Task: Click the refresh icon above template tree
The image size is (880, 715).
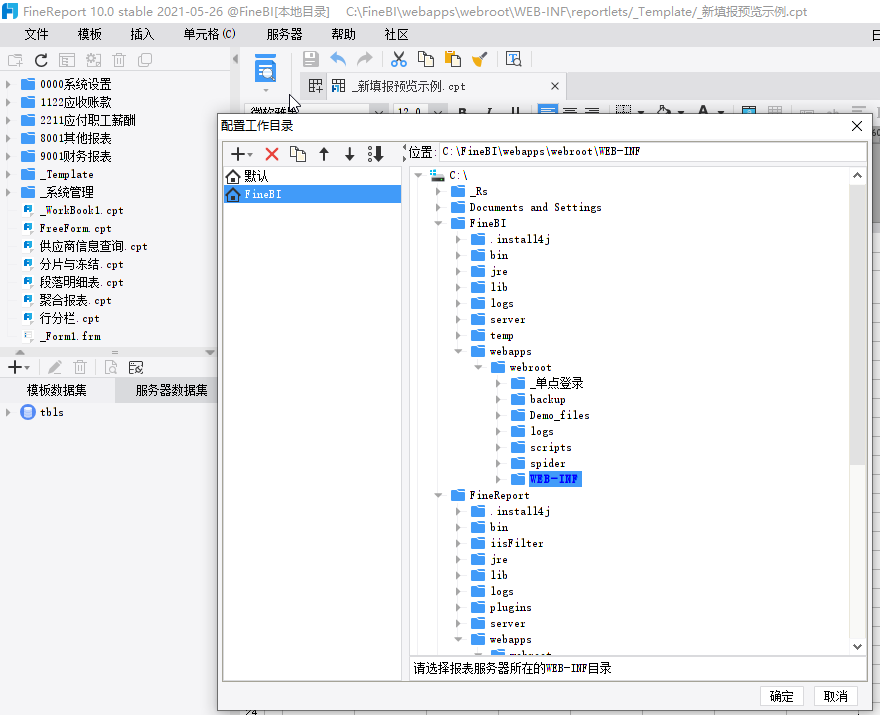Action: point(41,60)
